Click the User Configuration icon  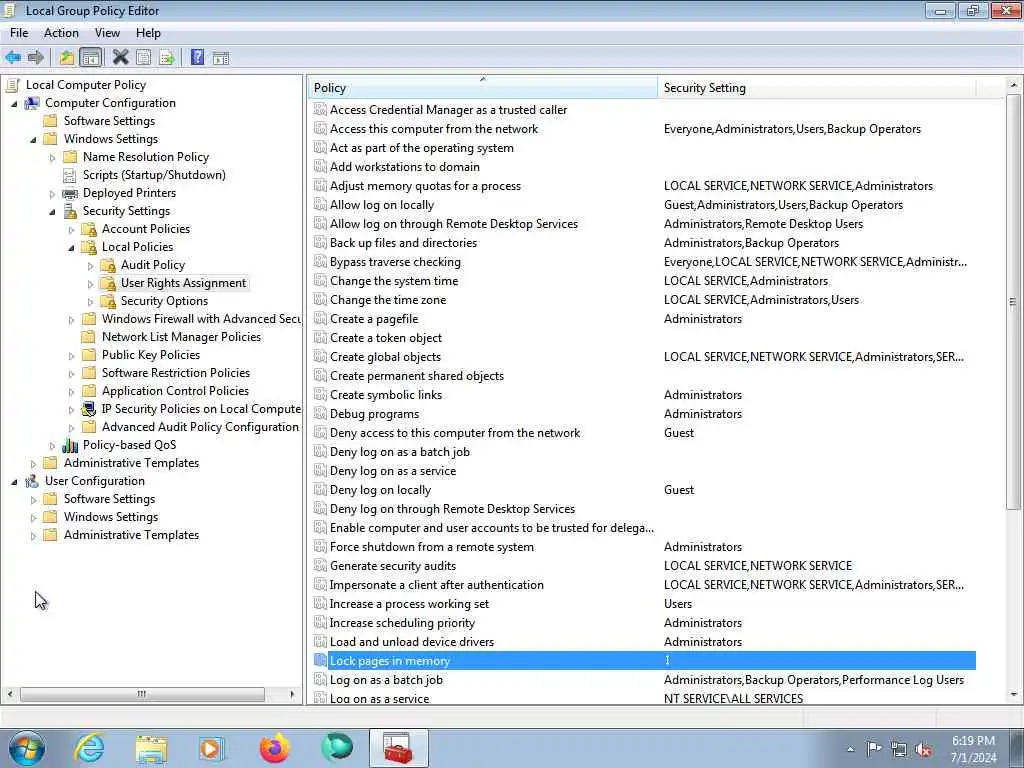[x=32, y=481]
